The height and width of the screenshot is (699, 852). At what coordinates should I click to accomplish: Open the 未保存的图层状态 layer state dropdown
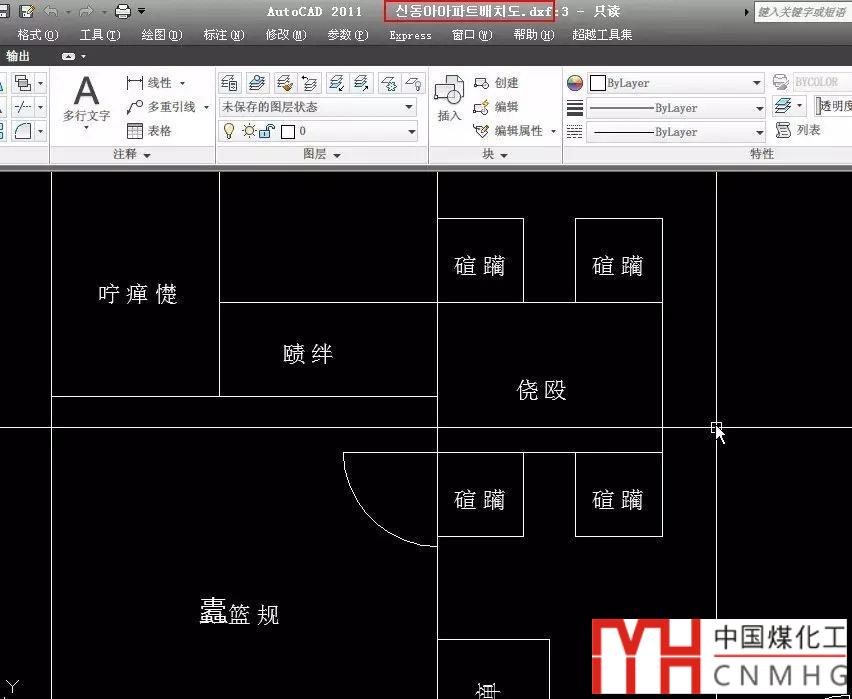click(318, 107)
